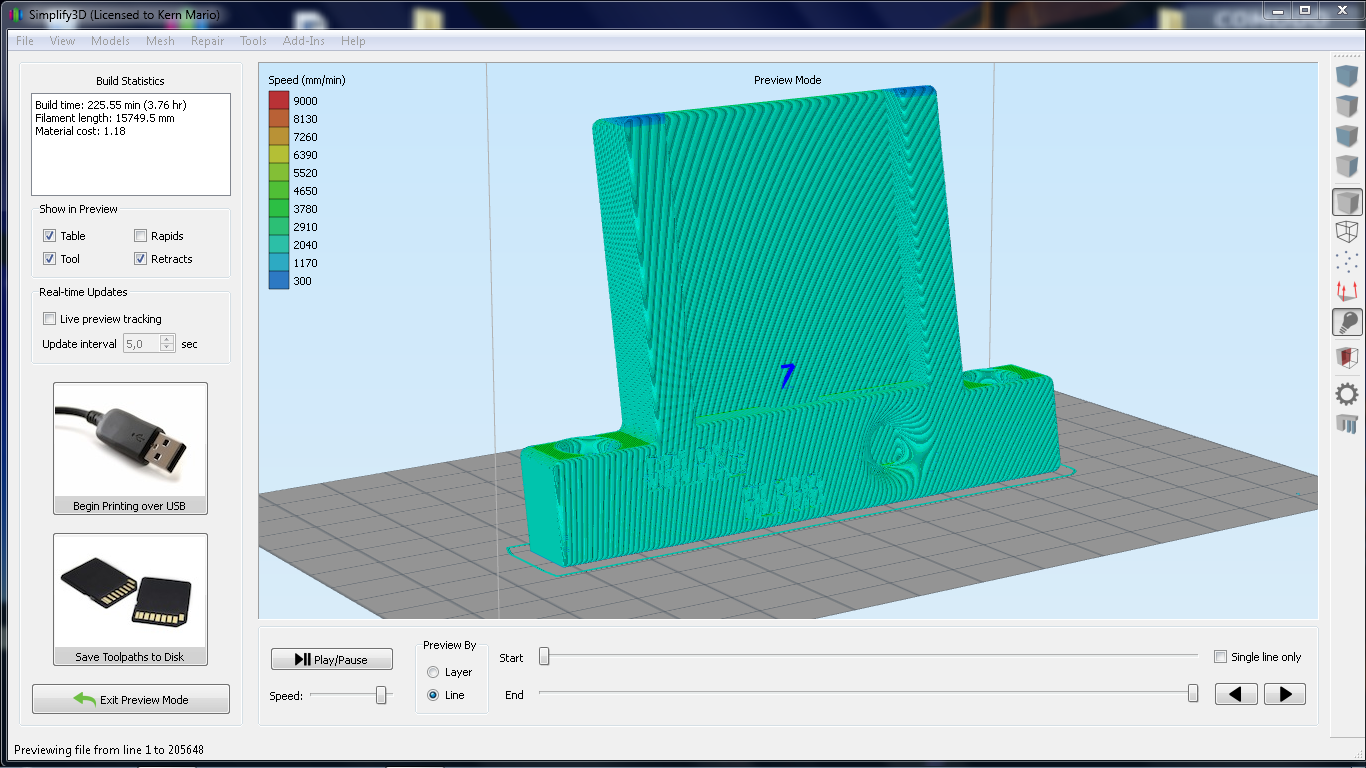Exit Preview Mode

(131, 699)
